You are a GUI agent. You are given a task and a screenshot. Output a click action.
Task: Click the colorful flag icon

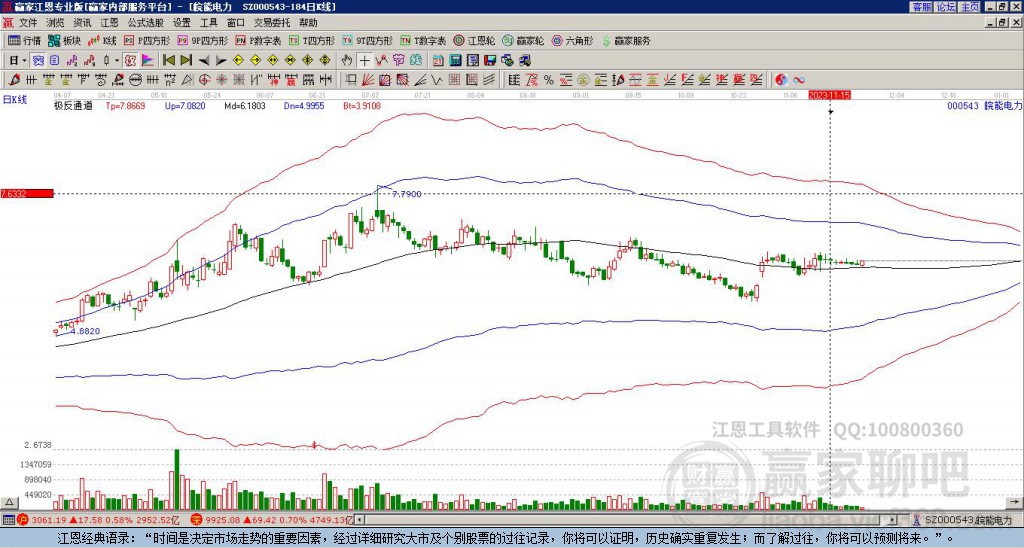pos(148,61)
